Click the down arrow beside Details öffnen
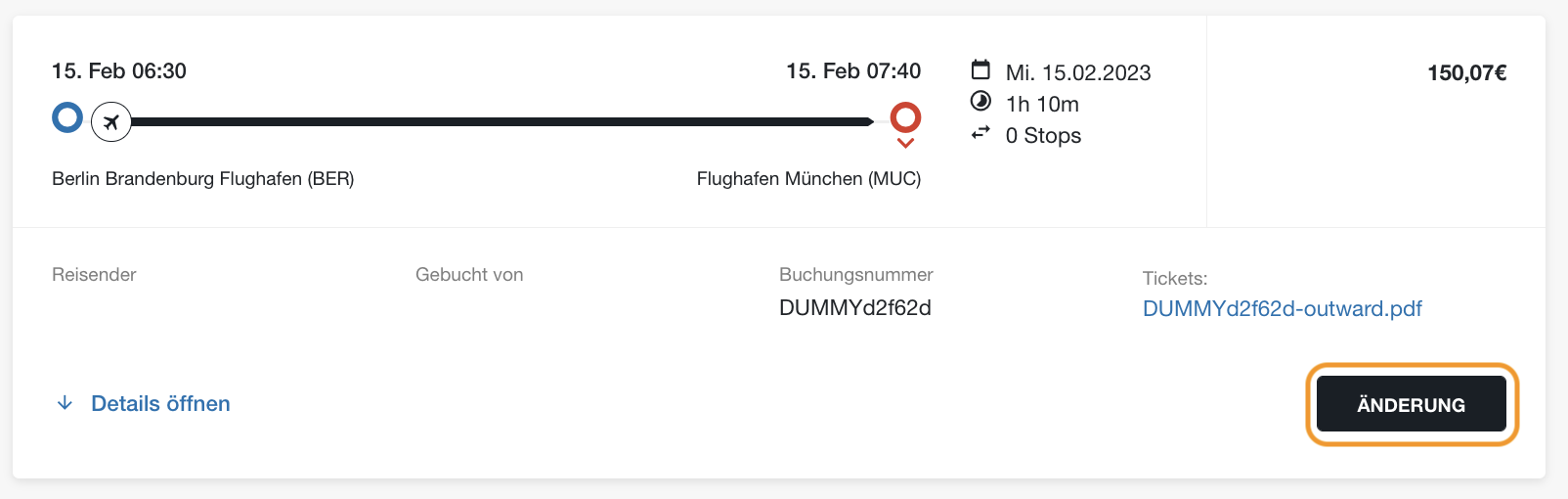 [x=65, y=403]
